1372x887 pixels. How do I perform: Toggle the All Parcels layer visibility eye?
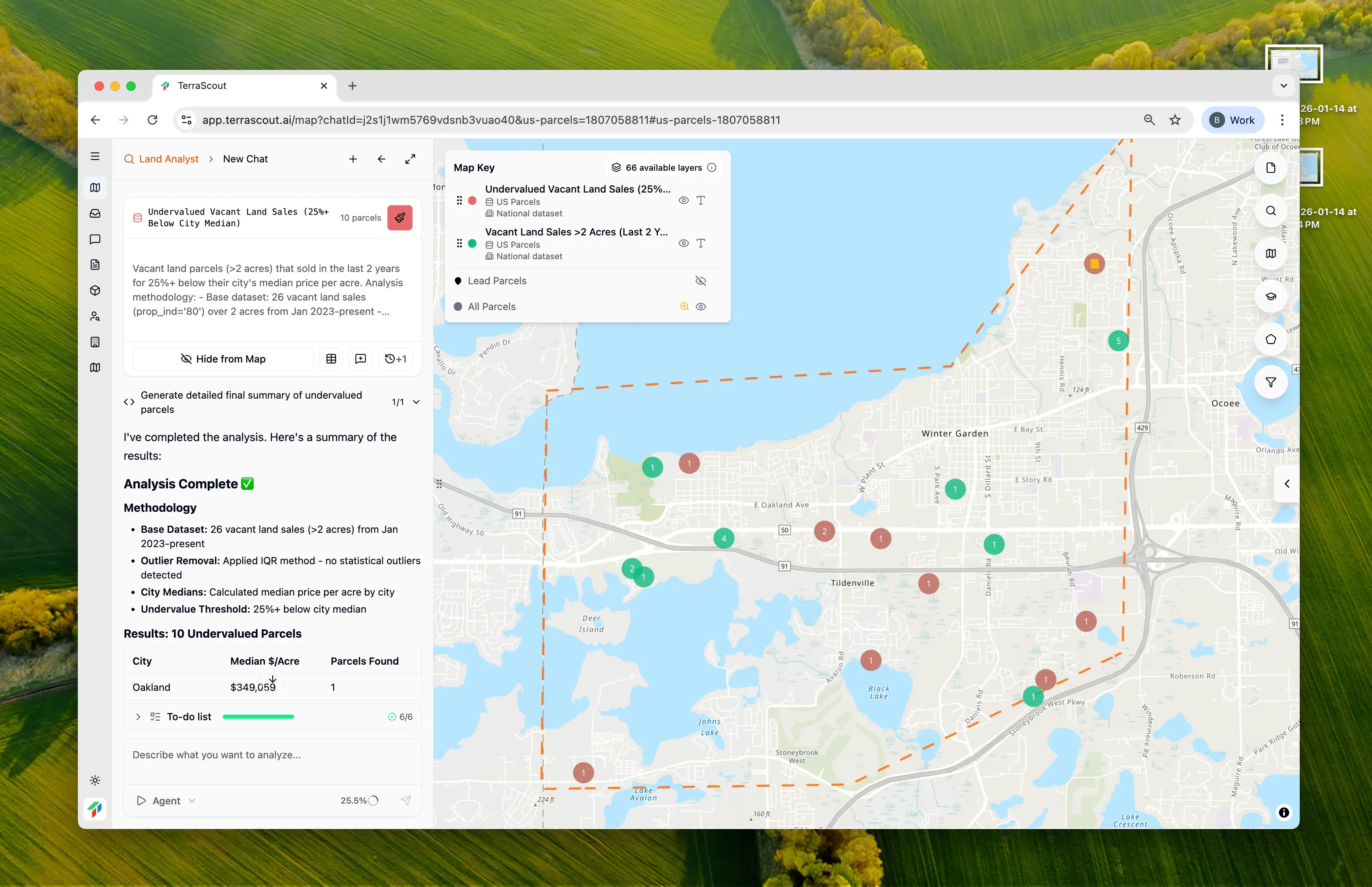tap(700, 307)
